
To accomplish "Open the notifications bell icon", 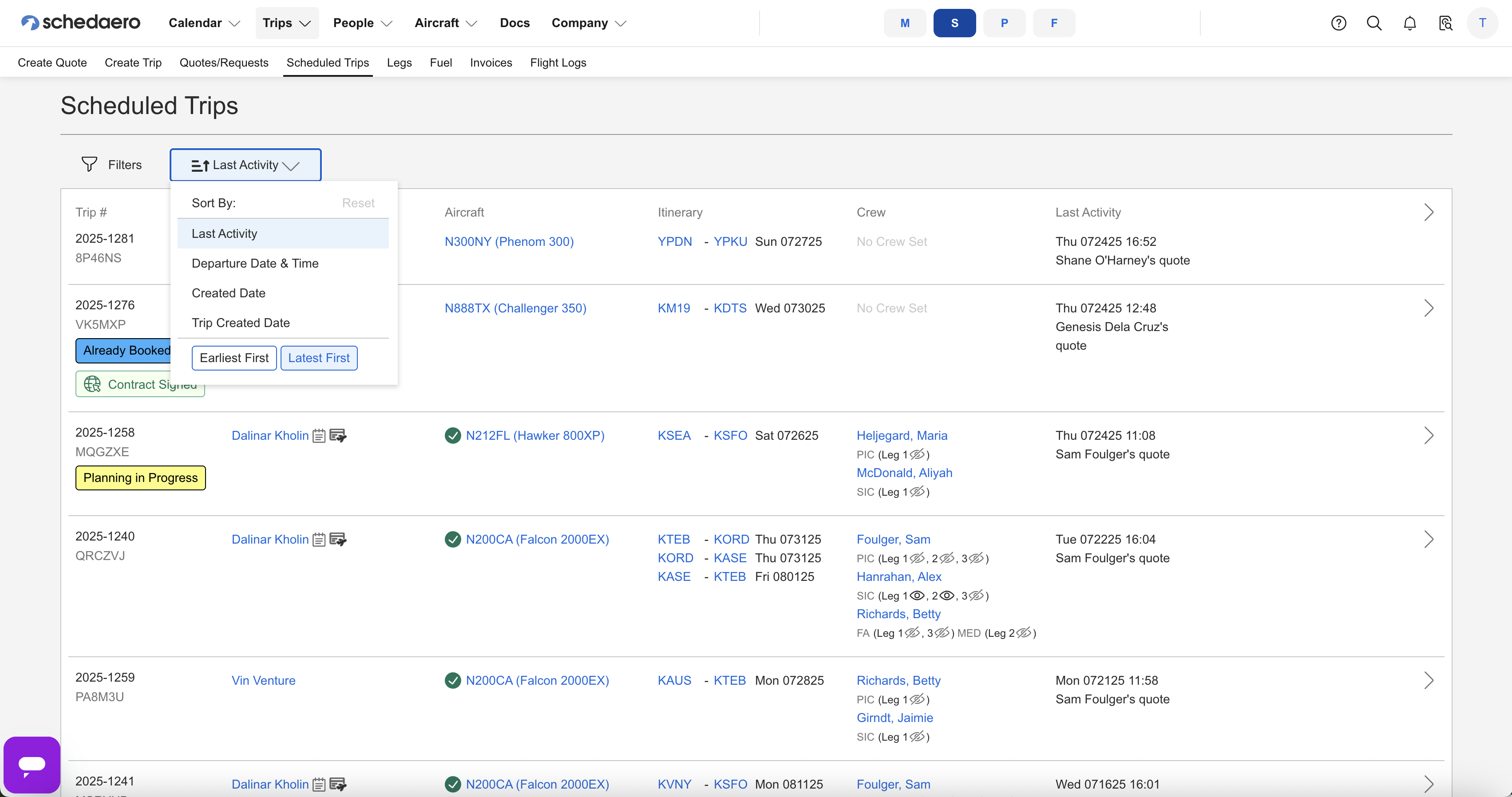I will pyautogui.click(x=1409, y=23).
